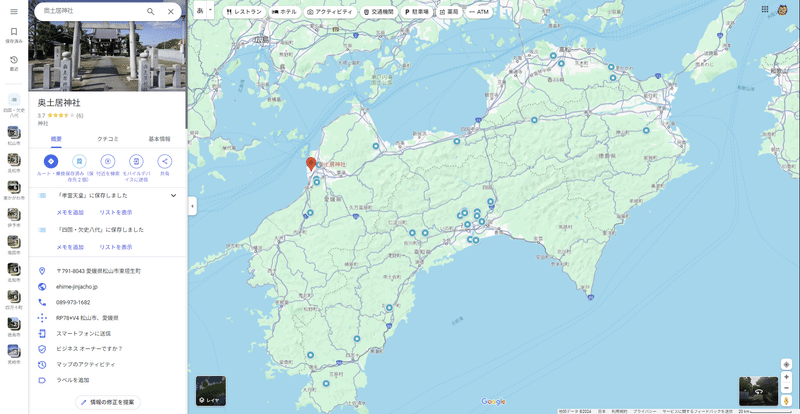Select the 高松市 recent item
Viewport: 800px width, 414px height.
click(14, 163)
